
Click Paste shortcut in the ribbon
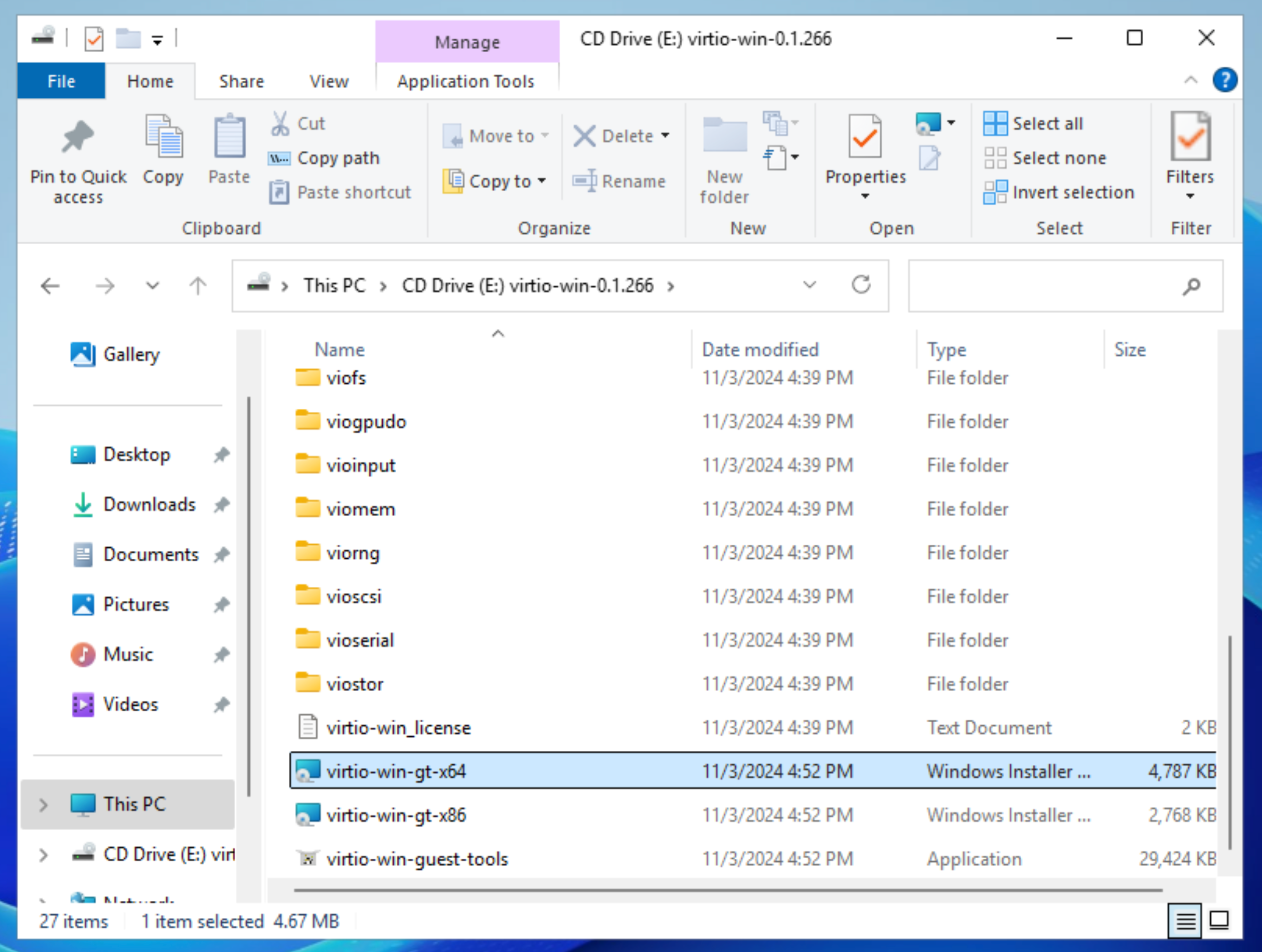coord(340,192)
